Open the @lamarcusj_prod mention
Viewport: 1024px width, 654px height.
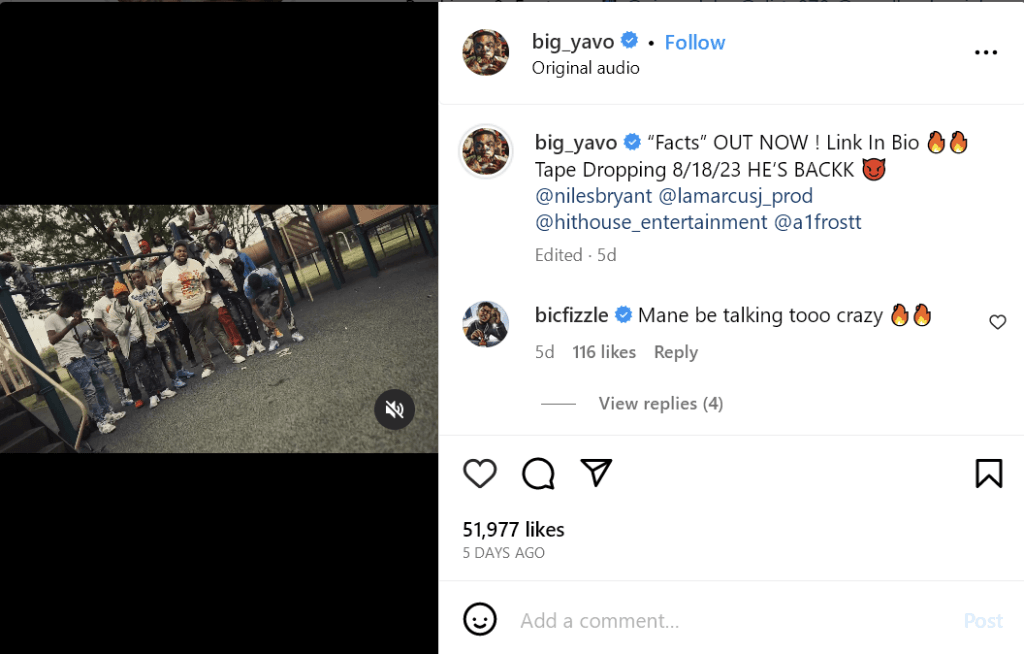pos(736,196)
